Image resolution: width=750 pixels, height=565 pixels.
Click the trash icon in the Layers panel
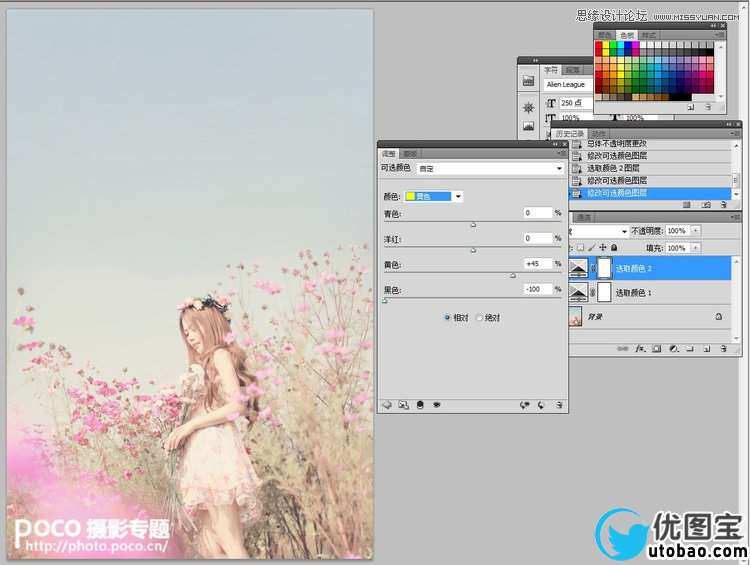click(x=721, y=349)
